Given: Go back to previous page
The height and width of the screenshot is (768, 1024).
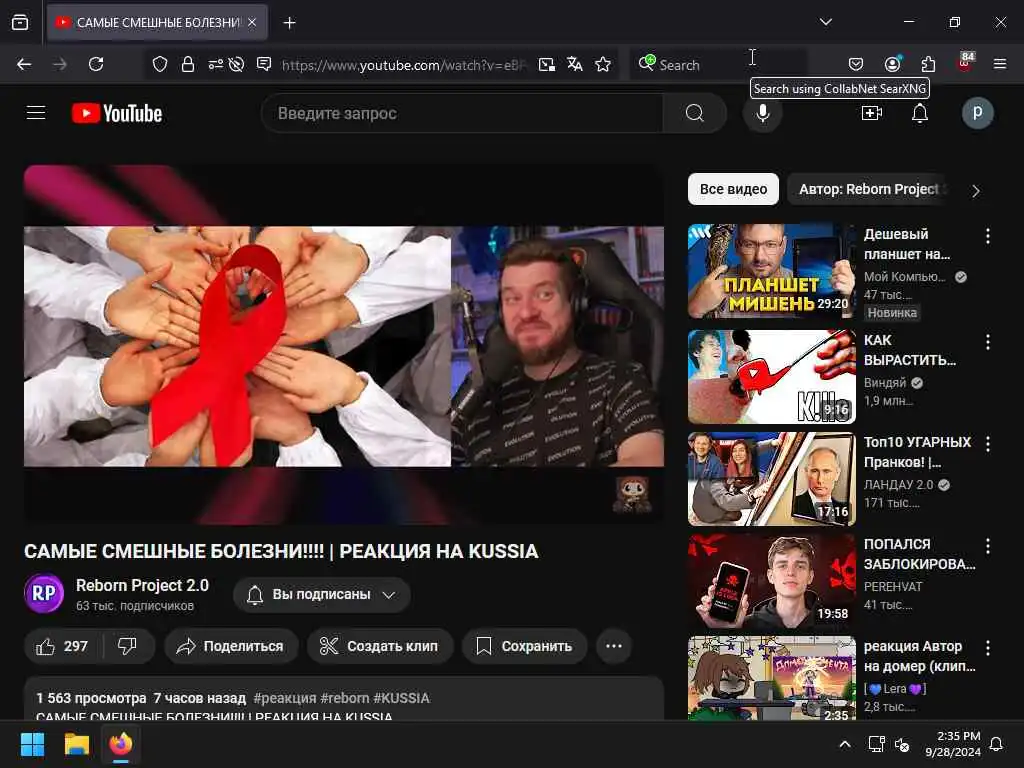Looking at the screenshot, I should pyautogui.click(x=24, y=64).
